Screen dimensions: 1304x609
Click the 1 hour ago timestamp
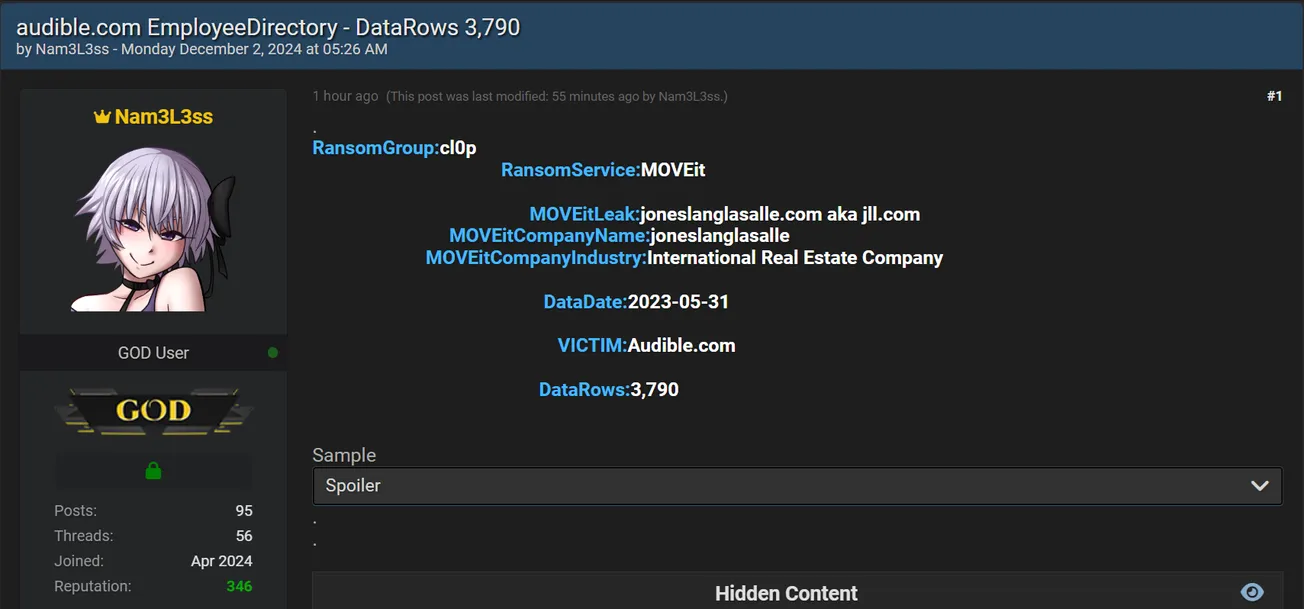tap(345, 95)
